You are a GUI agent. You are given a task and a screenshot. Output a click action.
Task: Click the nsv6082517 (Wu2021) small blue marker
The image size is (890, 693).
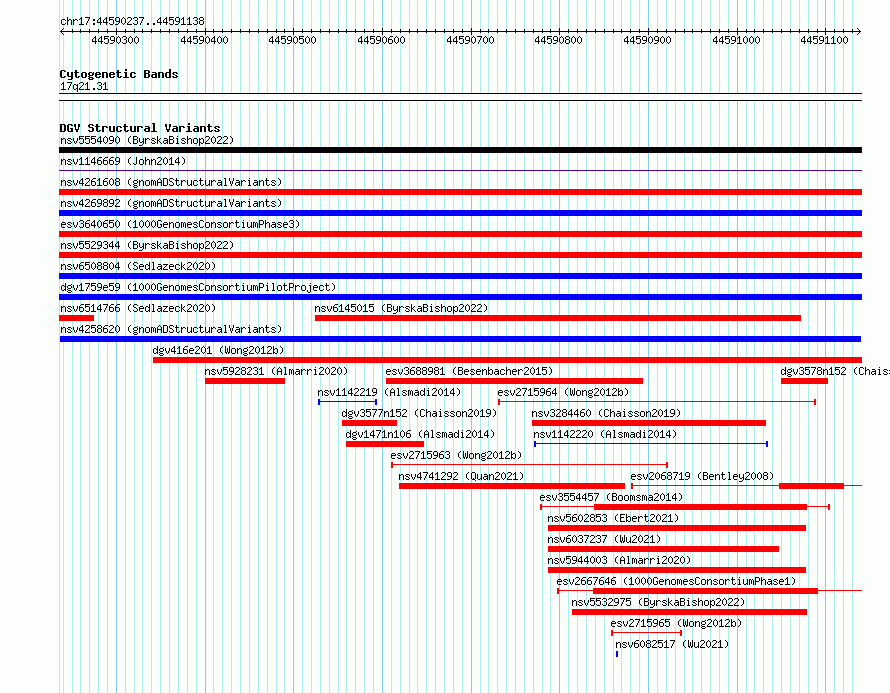pos(617,654)
